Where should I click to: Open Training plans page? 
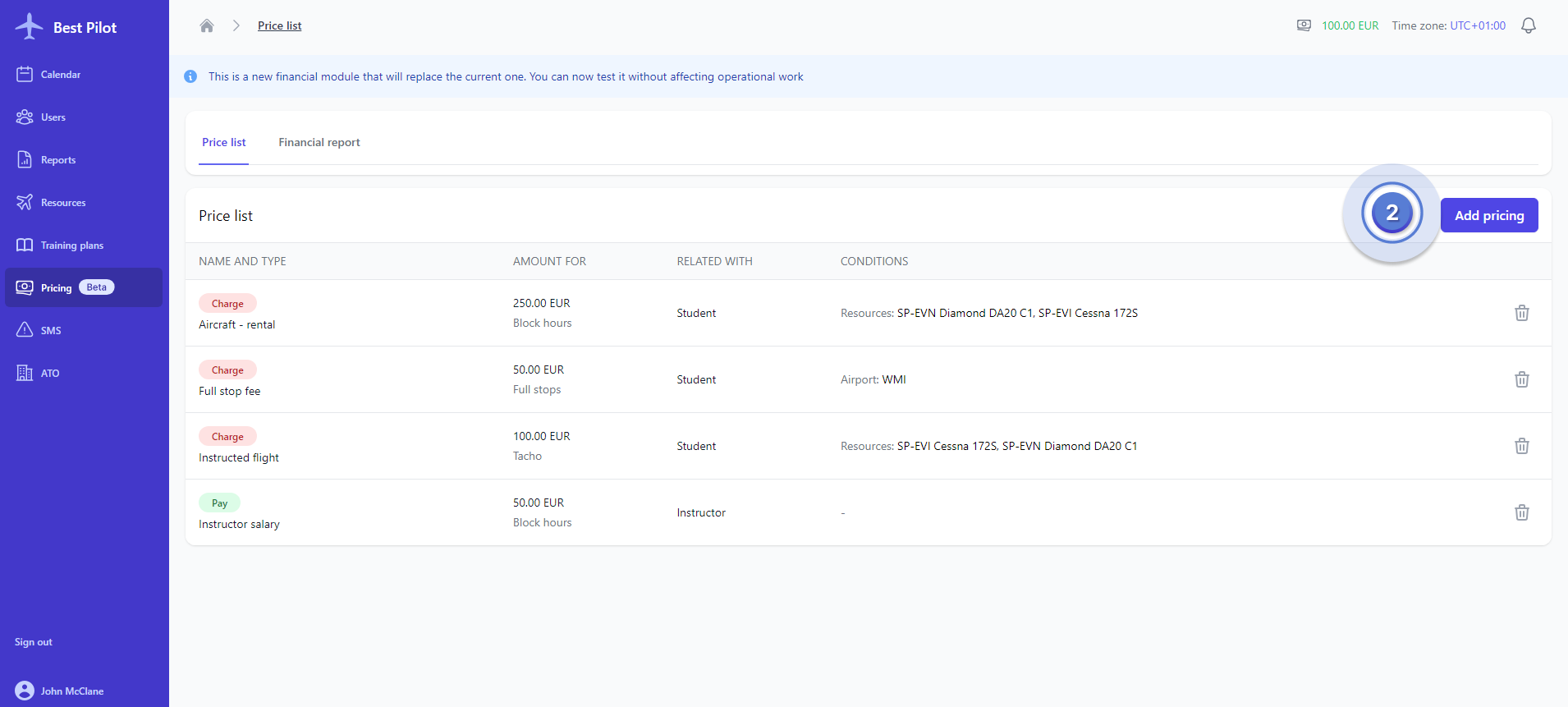pyautogui.click(x=71, y=246)
